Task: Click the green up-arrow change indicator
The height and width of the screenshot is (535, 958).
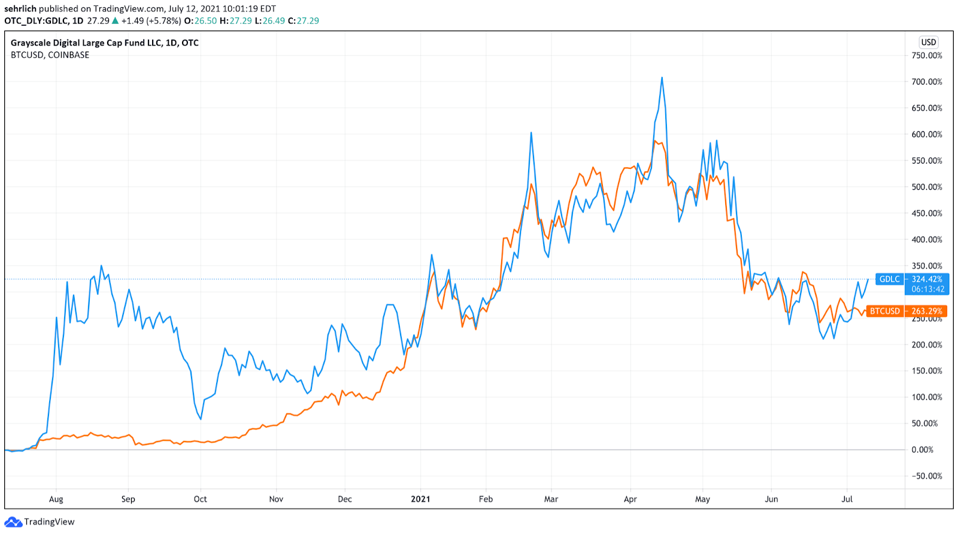Action: pyautogui.click(x=115, y=21)
